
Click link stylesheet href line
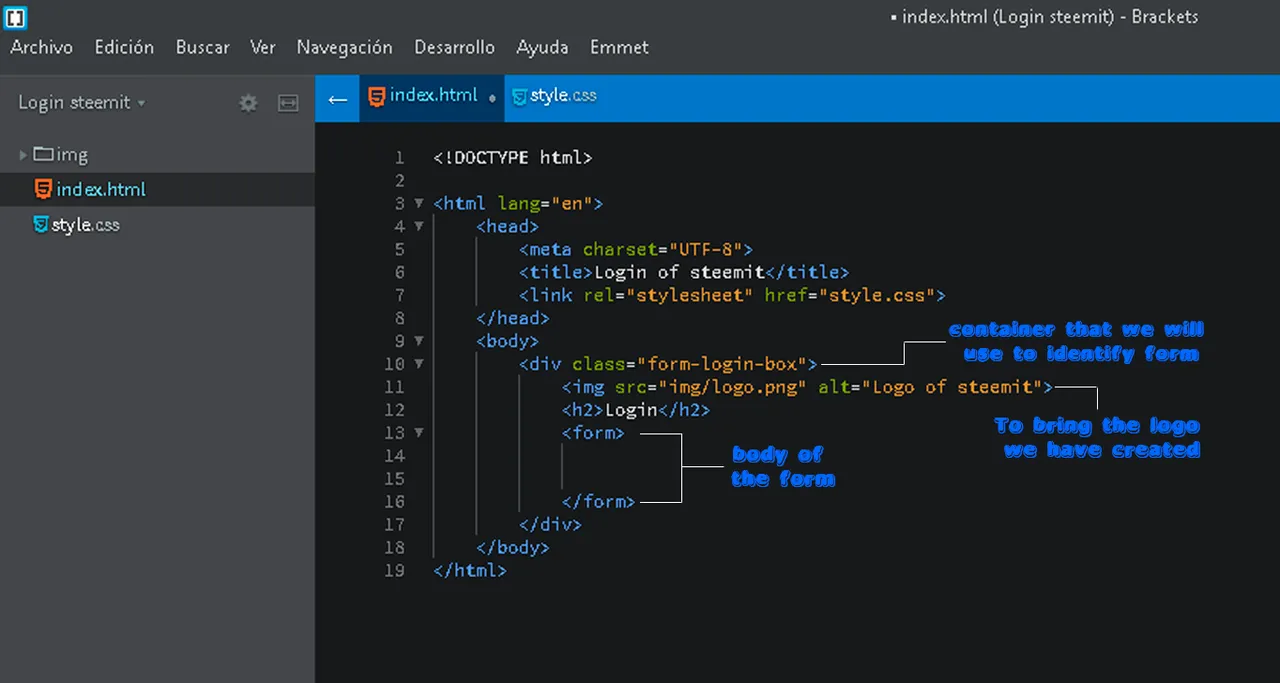(x=732, y=295)
